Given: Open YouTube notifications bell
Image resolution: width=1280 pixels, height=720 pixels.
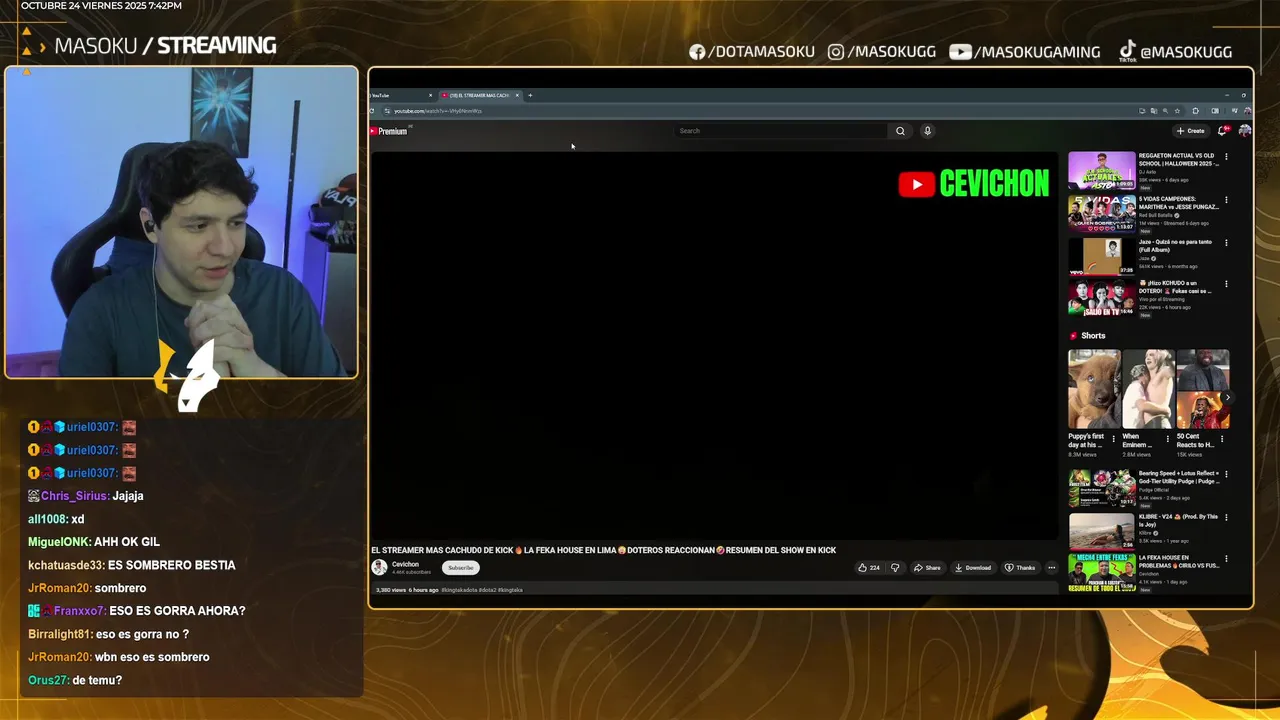Looking at the screenshot, I should (x=1224, y=130).
